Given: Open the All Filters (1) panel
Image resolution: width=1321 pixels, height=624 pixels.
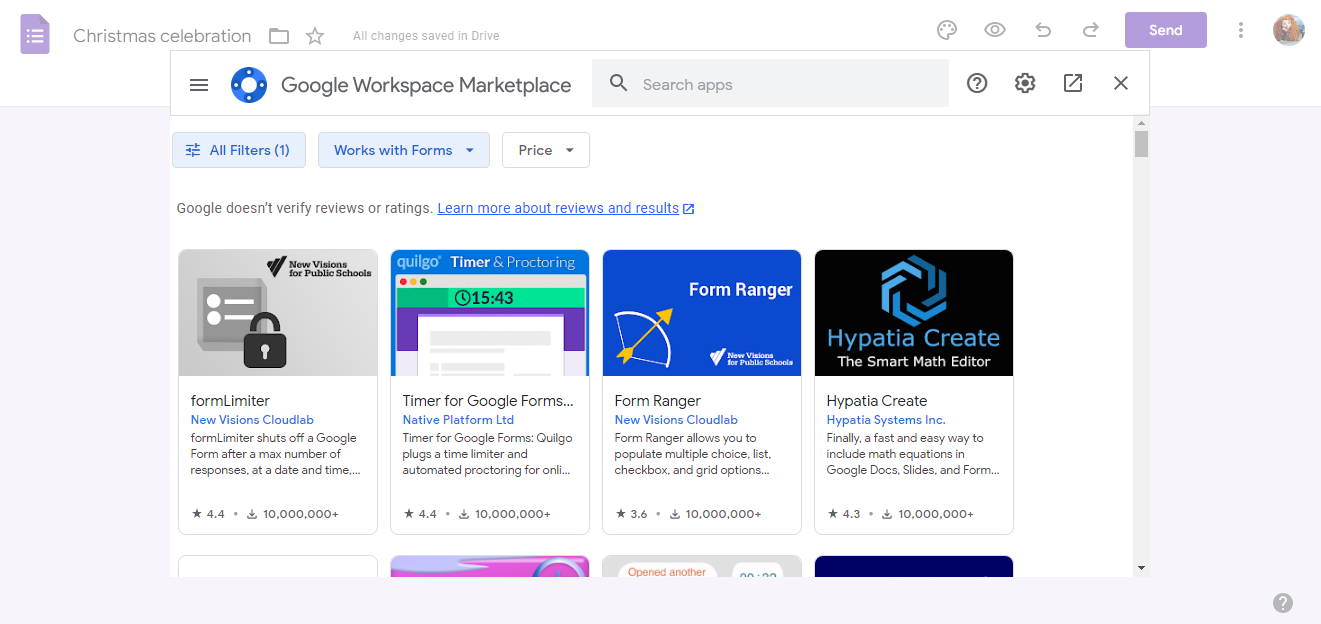Looking at the screenshot, I should (x=239, y=150).
